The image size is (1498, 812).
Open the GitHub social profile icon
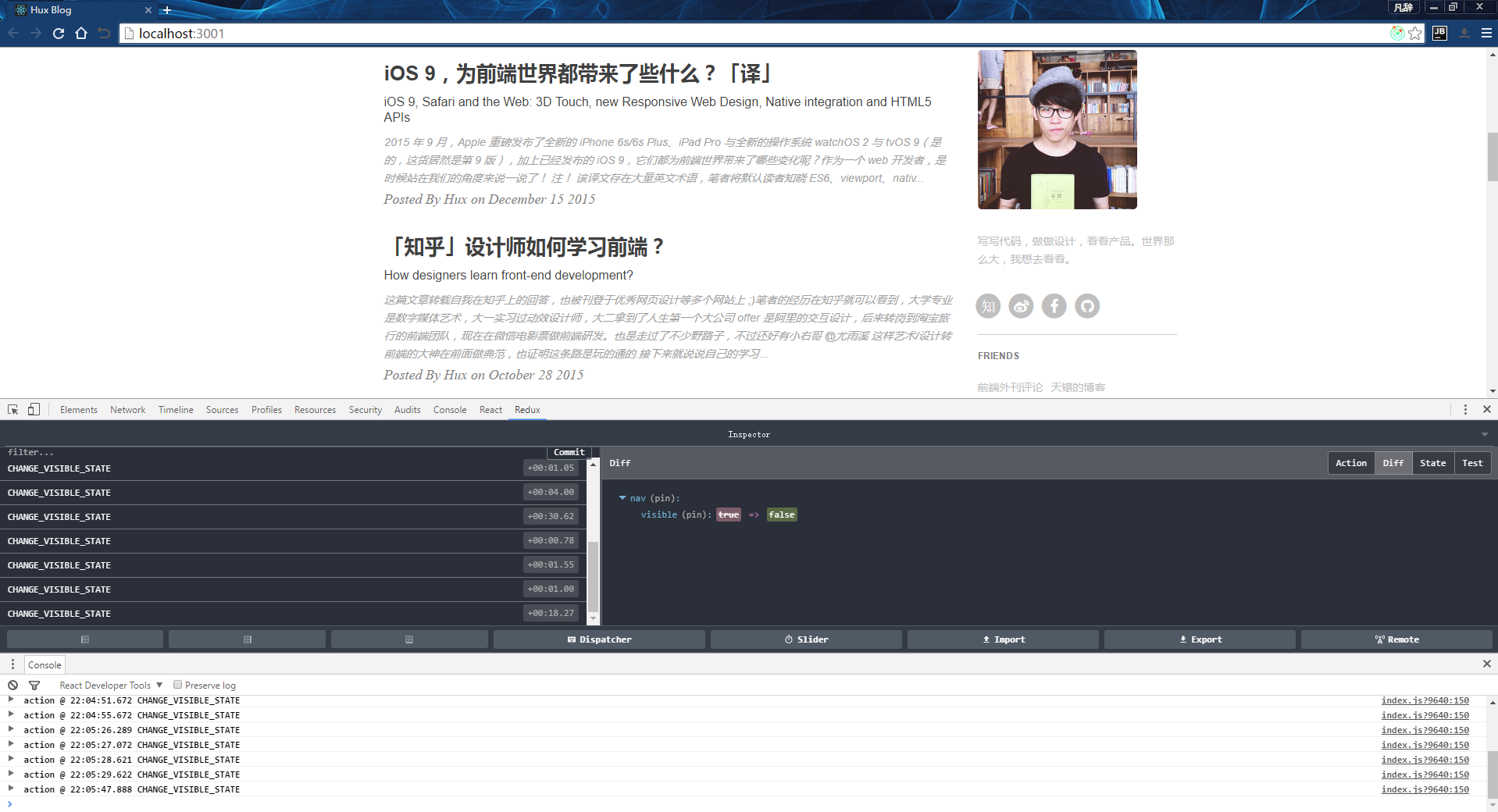tap(1087, 306)
